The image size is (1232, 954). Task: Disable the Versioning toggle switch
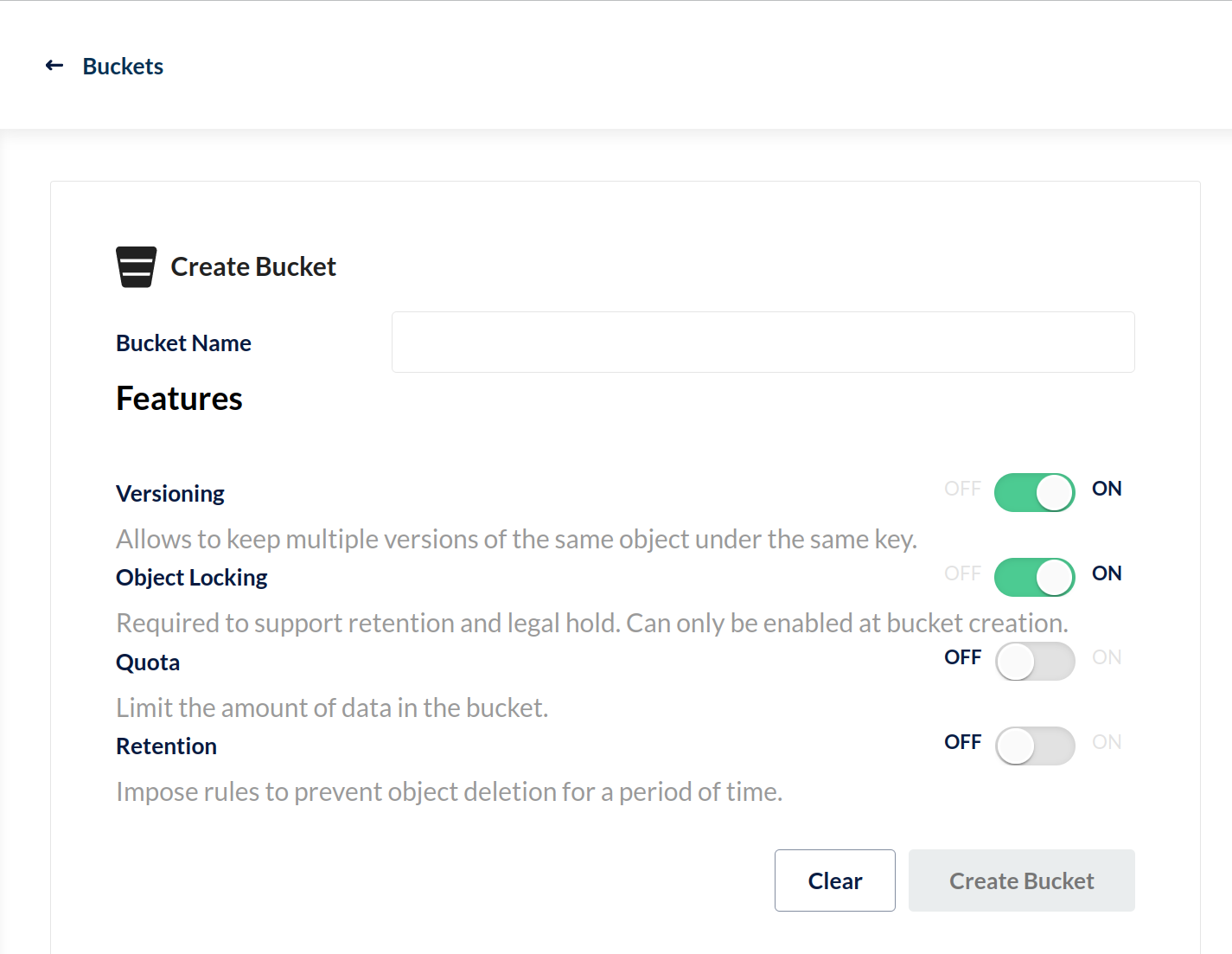[x=1034, y=493]
